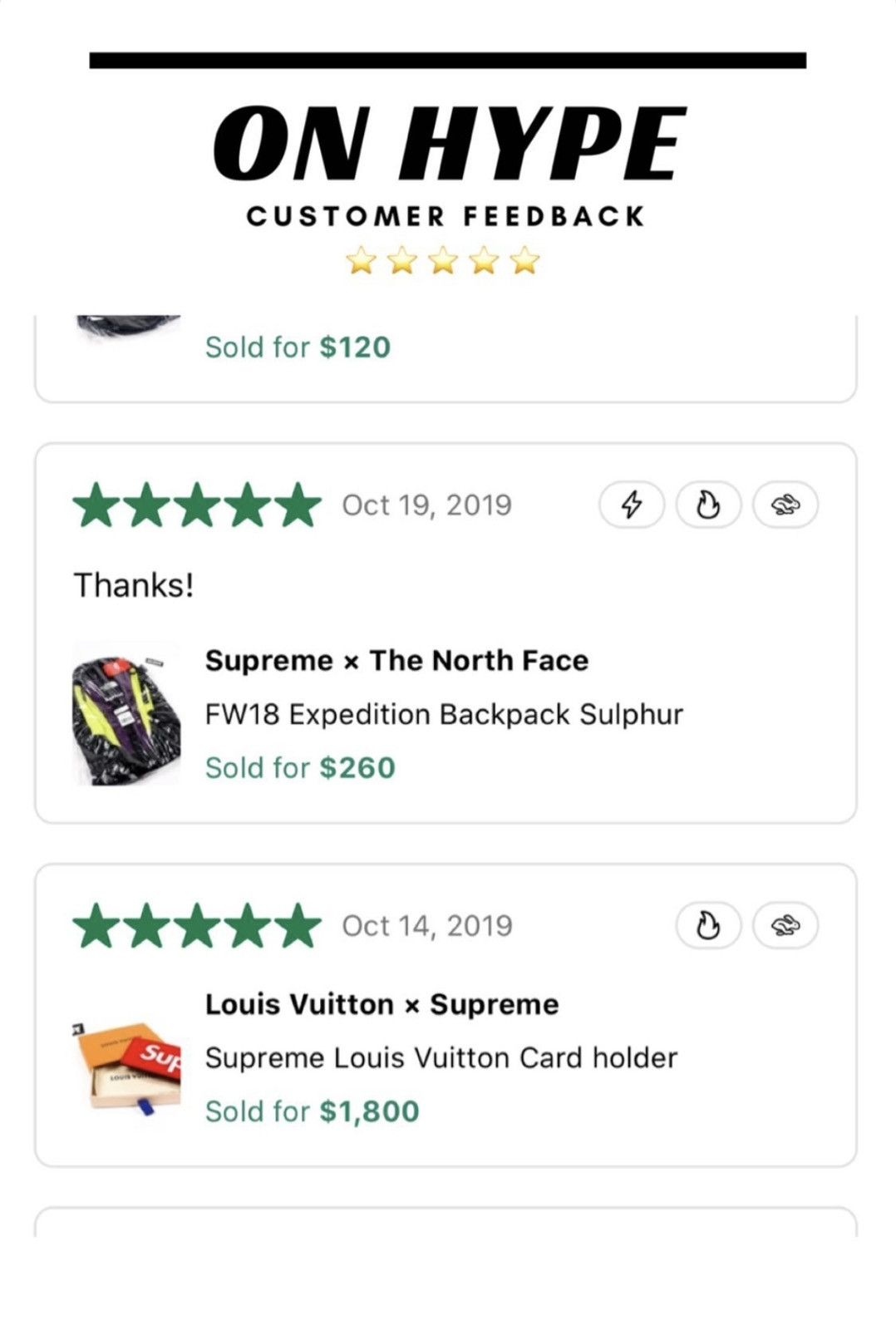Viewport: 896px width, 1330px height.
Task: Open Supreme Louis Vuitton Card holder listing
Action: (x=441, y=1057)
